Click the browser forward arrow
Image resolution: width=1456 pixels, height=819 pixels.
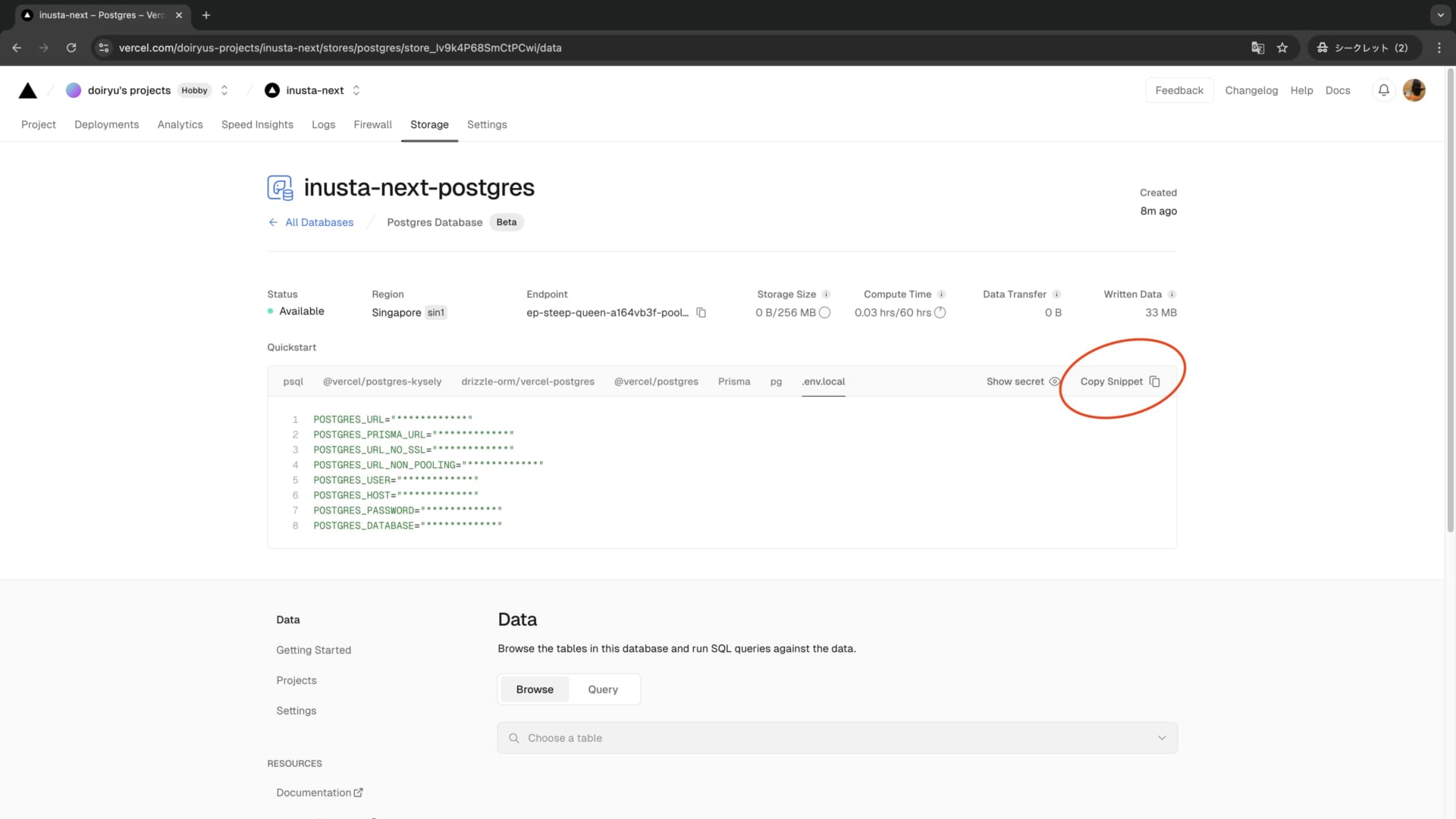pos(44,48)
